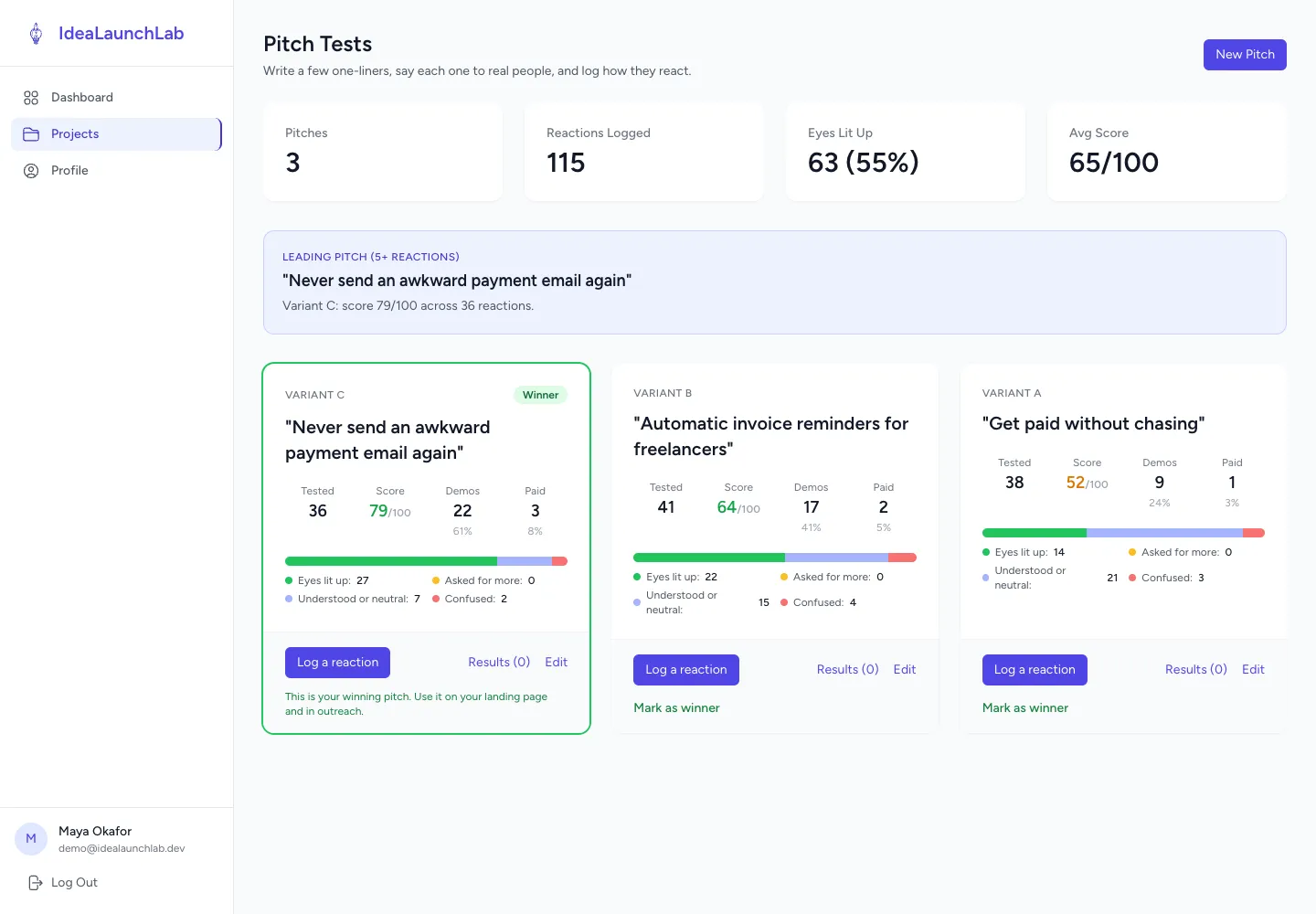Click demo@idealaunchlab.dev email text
Viewport: 1316px width, 914px height.
122,849
